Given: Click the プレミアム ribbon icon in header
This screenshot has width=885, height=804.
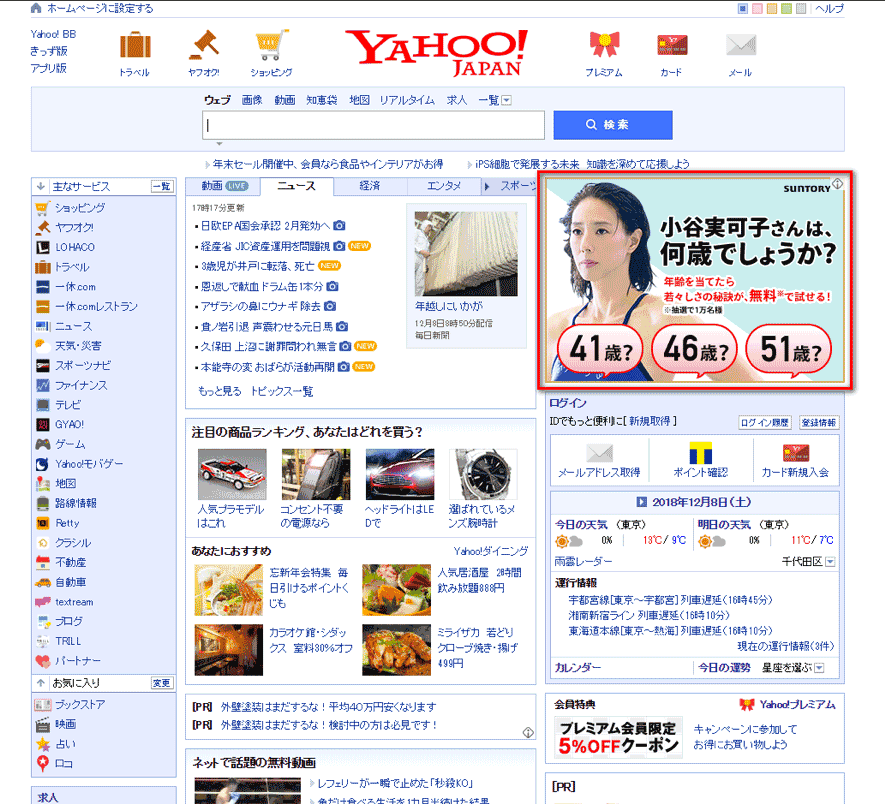Looking at the screenshot, I should coord(604,46).
